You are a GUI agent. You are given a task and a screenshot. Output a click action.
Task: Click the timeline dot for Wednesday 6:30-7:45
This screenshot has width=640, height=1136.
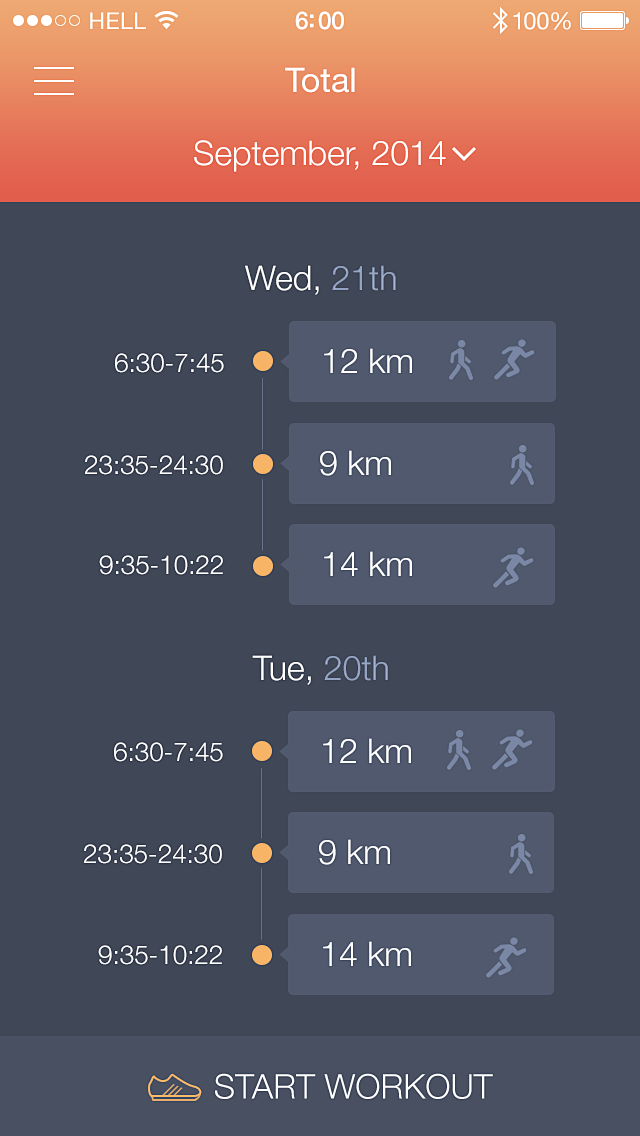pos(263,361)
